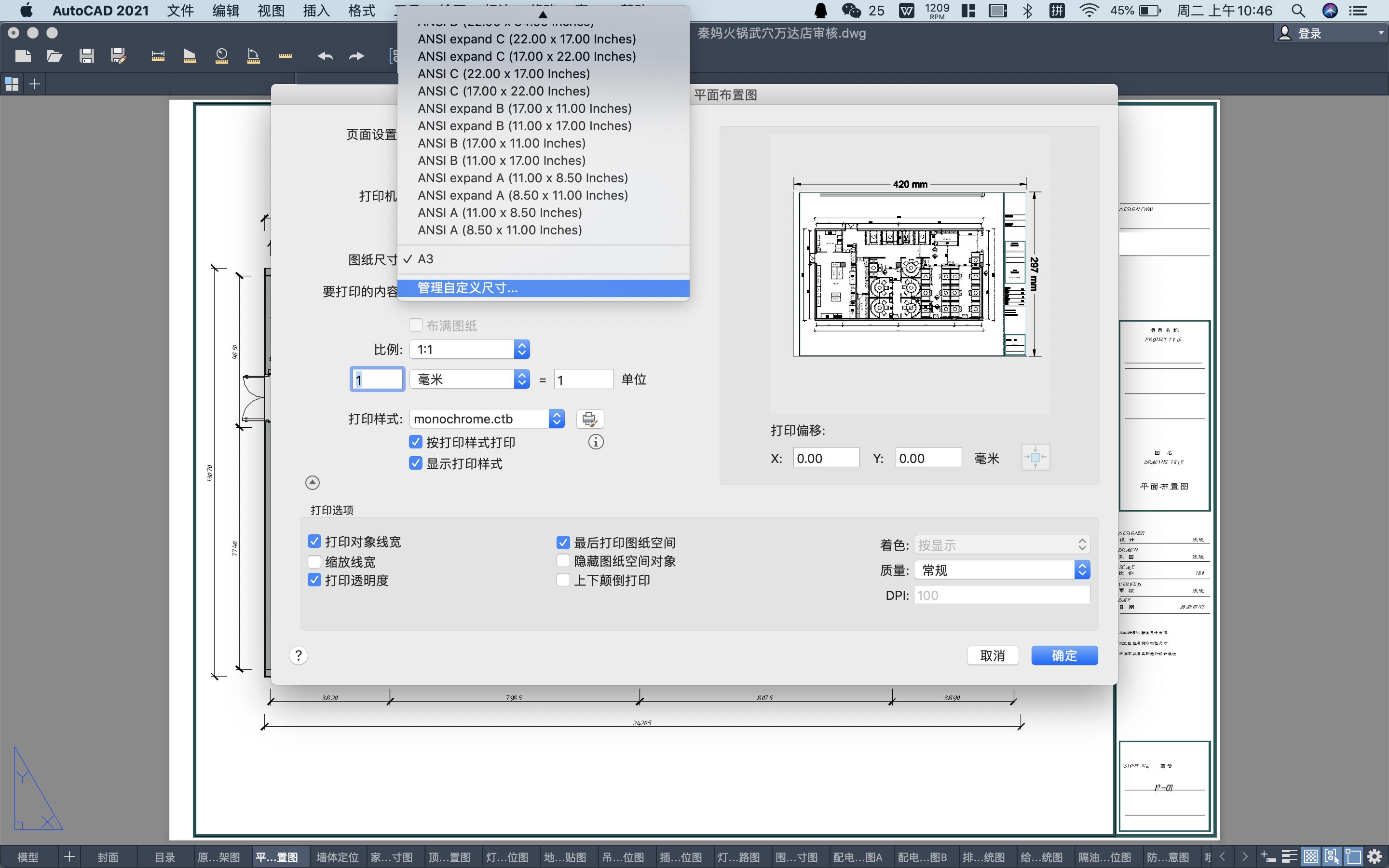Select 管理自定义尺寸... menu entry
1389x868 pixels.
coord(467,288)
